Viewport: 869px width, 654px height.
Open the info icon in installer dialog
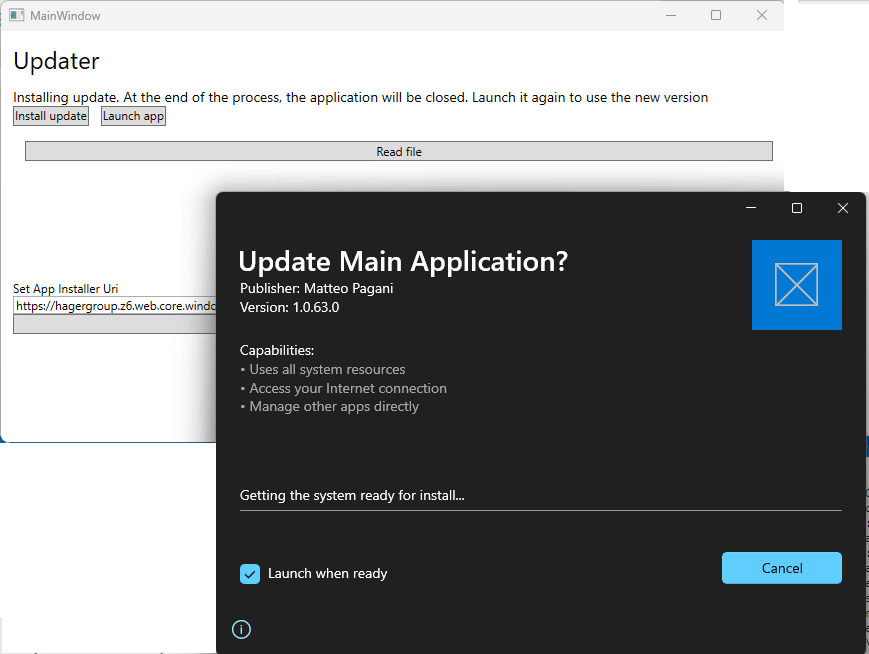pyautogui.click(x=241, y=630)
